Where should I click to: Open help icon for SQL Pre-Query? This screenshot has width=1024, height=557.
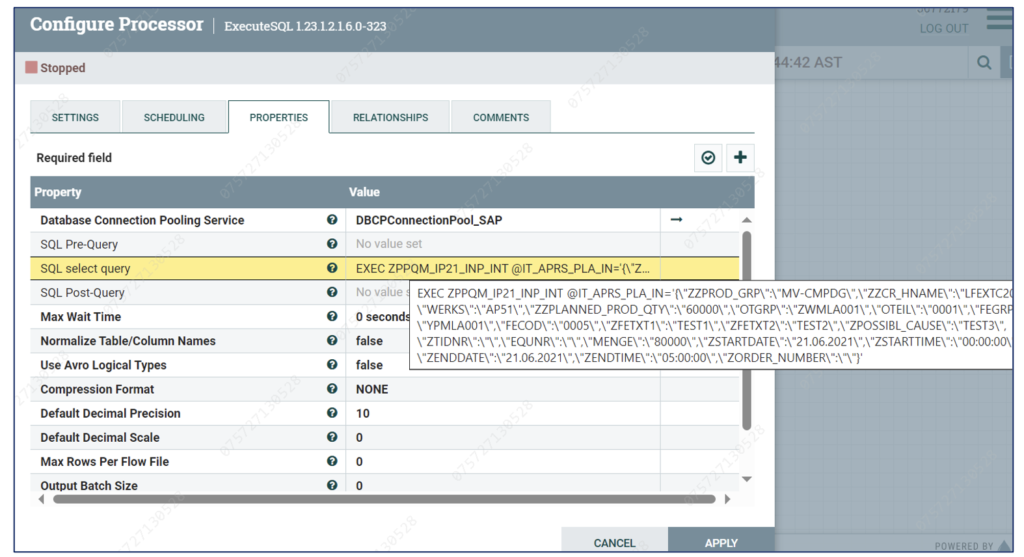click(x=332, y=244)
